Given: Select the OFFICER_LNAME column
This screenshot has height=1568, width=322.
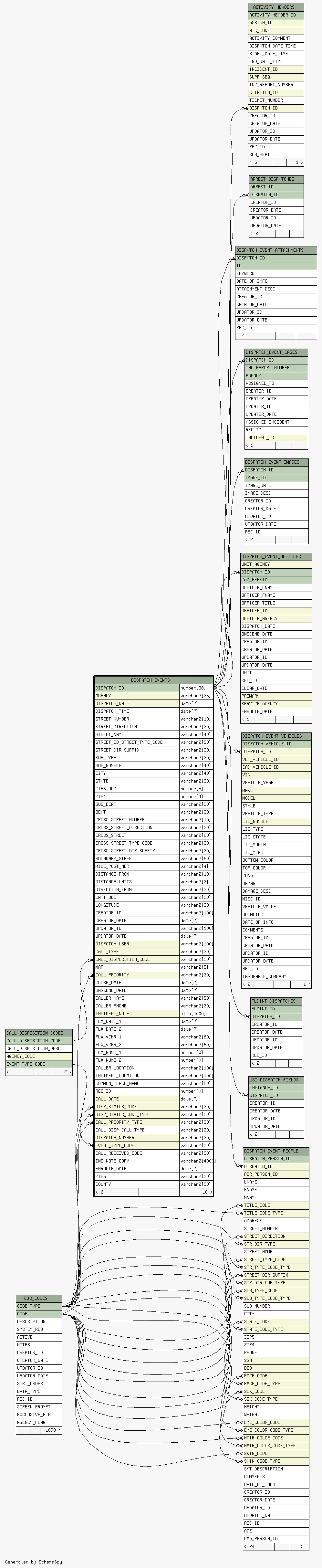Looking at the screenshot, I should tap(276, 587).
